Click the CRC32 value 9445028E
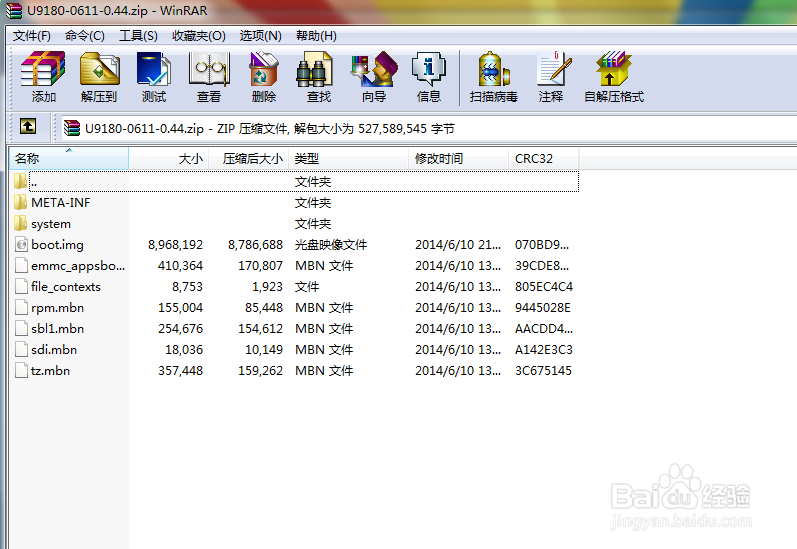This screenshot has height=549, width=797. [543, 308]
